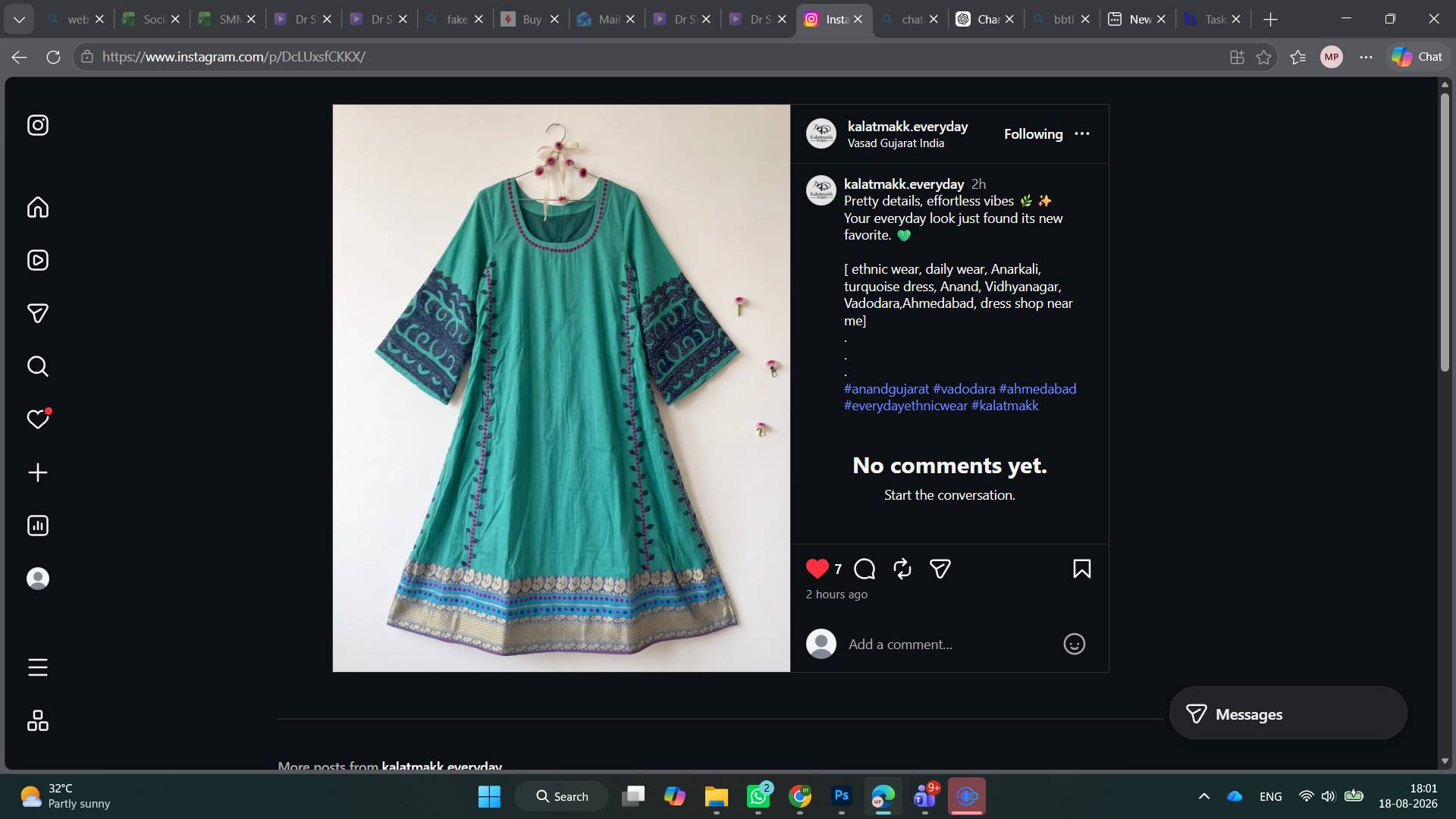The height and width of the screenshot is (819, 1456).
Task: Expand the browser tab search chevron
Action: [x=19, y=19]
